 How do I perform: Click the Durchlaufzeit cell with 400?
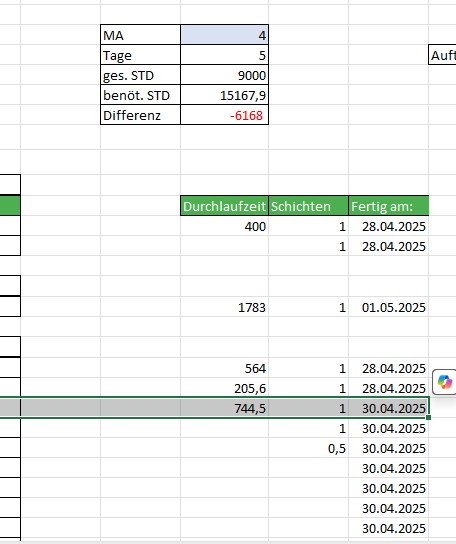[x=224, y=226]
